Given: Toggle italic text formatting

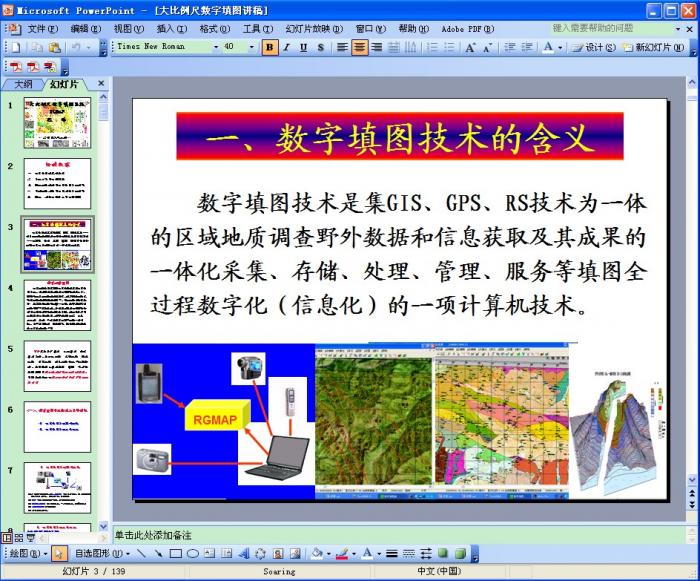Looking at the screenshot, I should tap(287, 47).
